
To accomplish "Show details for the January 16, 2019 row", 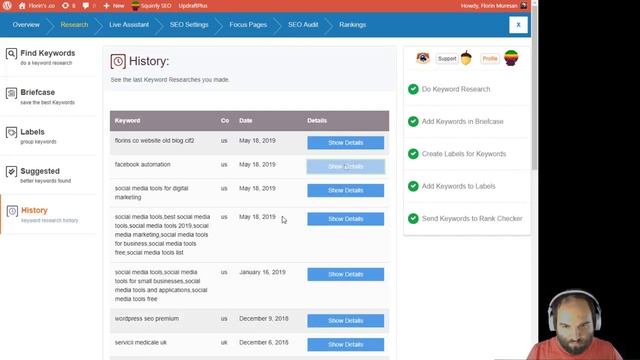I will coord(346,274).
